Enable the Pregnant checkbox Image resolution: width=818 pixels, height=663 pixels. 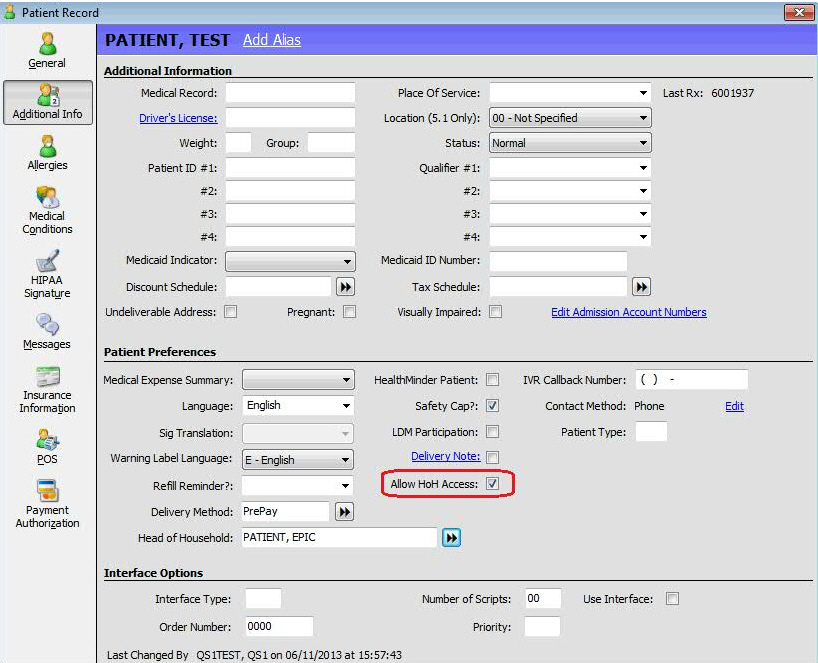349,312
